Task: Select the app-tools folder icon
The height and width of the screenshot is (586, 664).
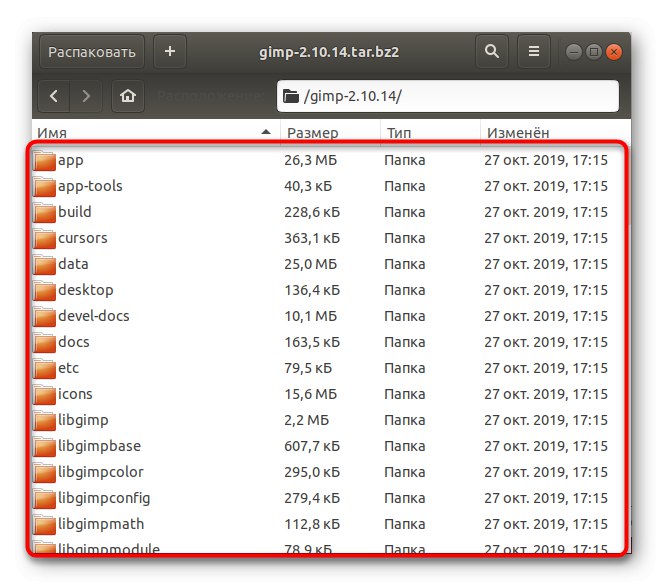Action: (x=44, y=186)
